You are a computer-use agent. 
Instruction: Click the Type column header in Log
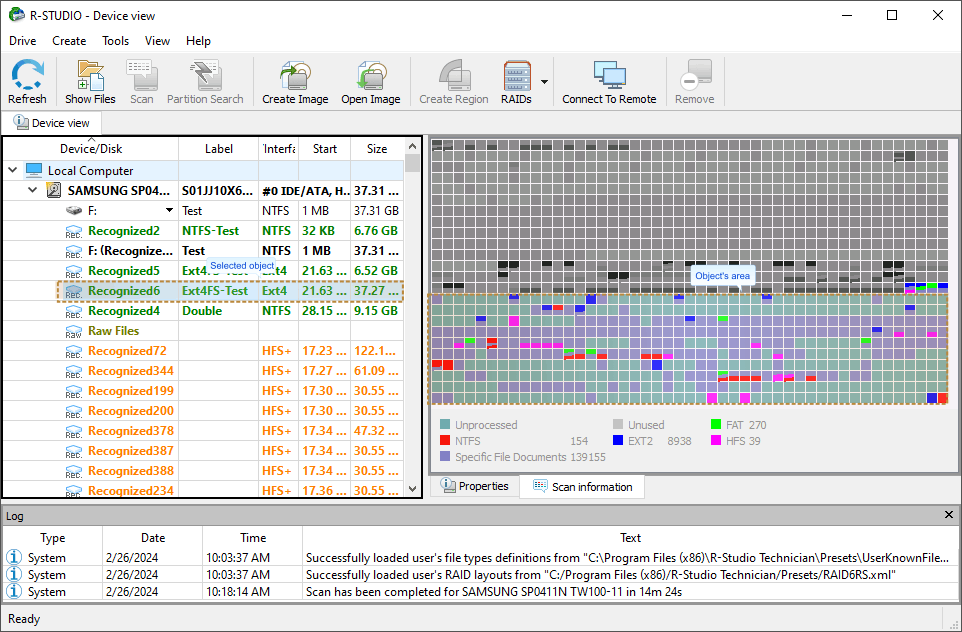(x=53, y=538)
